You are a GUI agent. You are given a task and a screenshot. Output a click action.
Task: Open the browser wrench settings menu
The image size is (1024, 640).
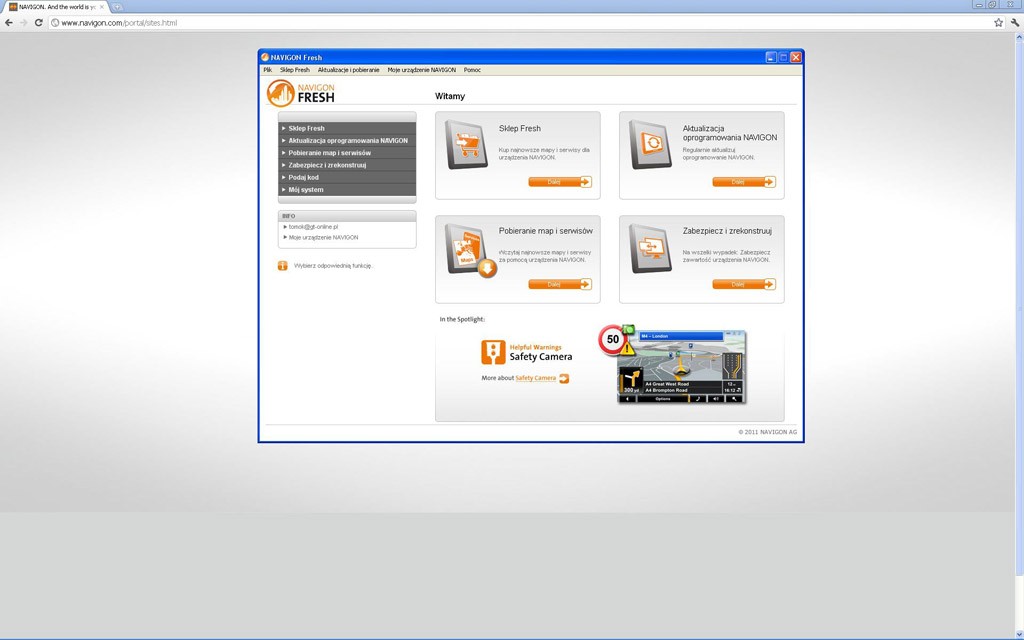coord(1014,22)
